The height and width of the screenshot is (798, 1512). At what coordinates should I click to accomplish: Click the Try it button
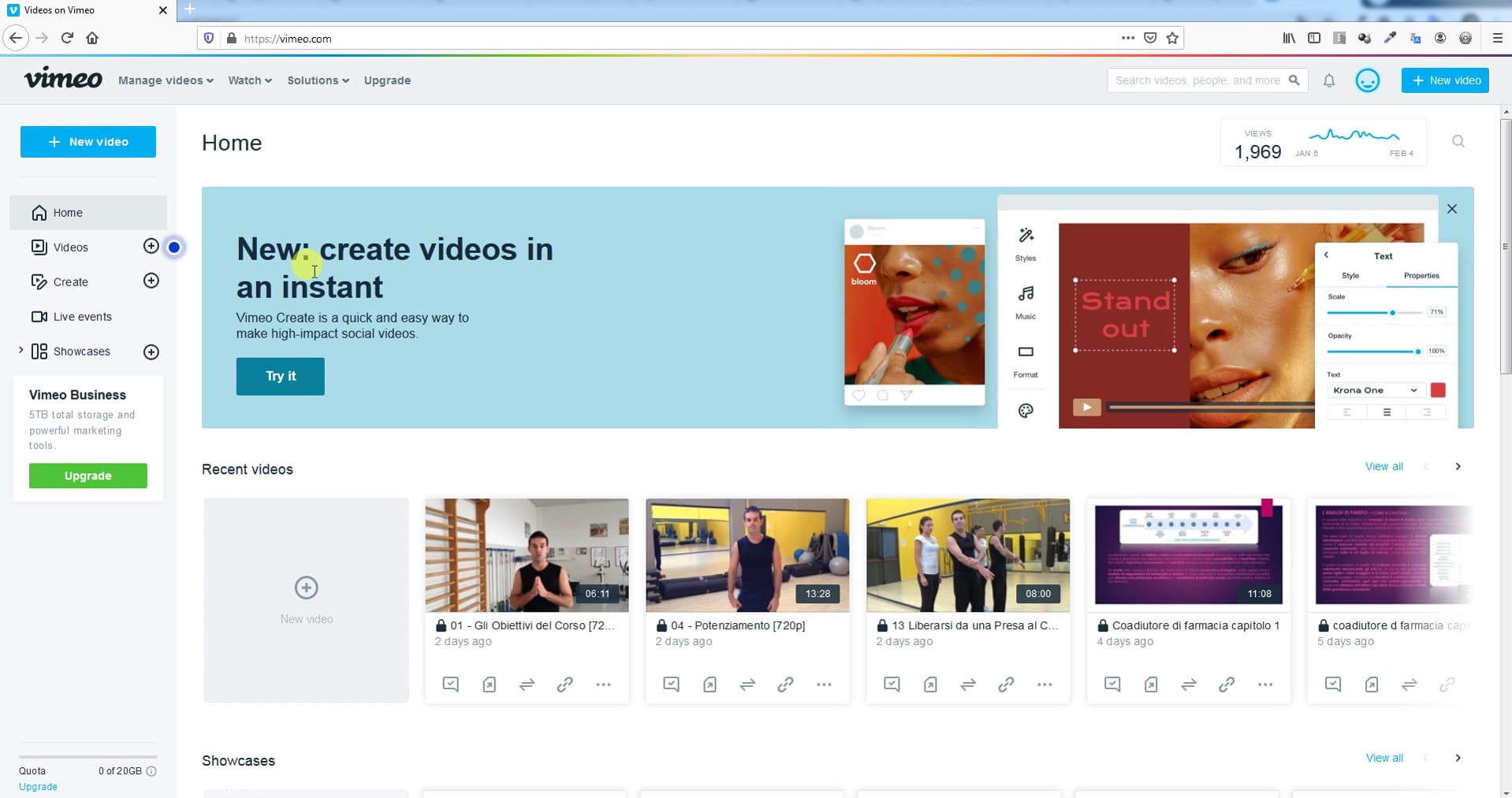tap(281, 376)
